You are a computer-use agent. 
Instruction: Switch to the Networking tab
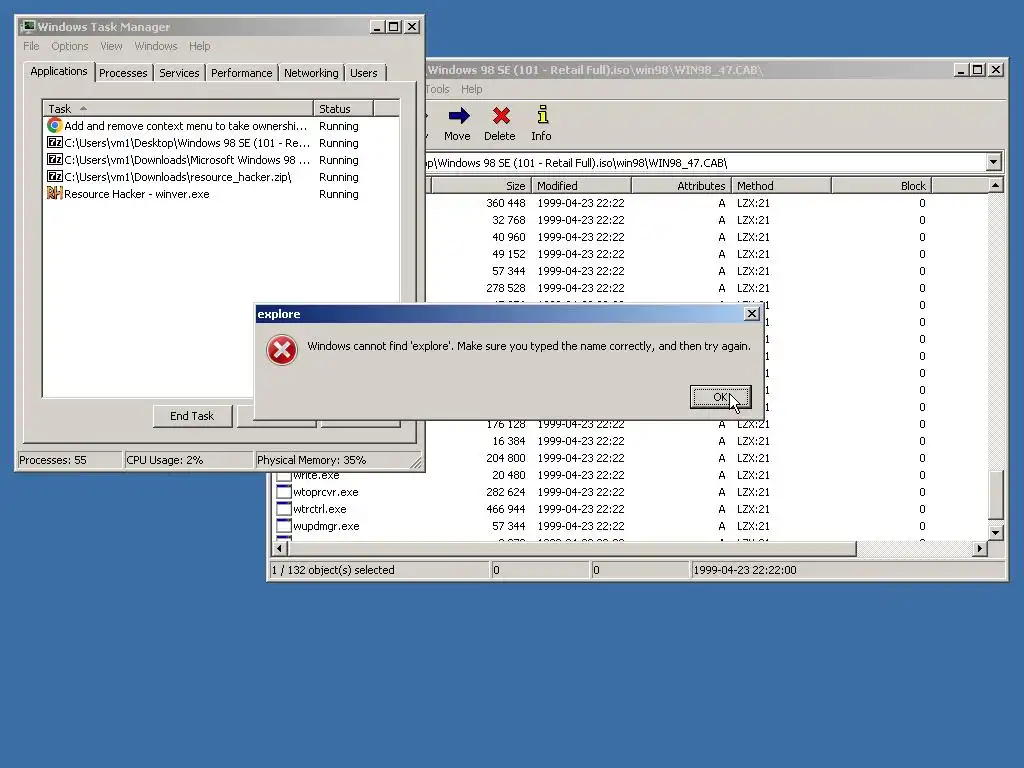tap(311, 73)
